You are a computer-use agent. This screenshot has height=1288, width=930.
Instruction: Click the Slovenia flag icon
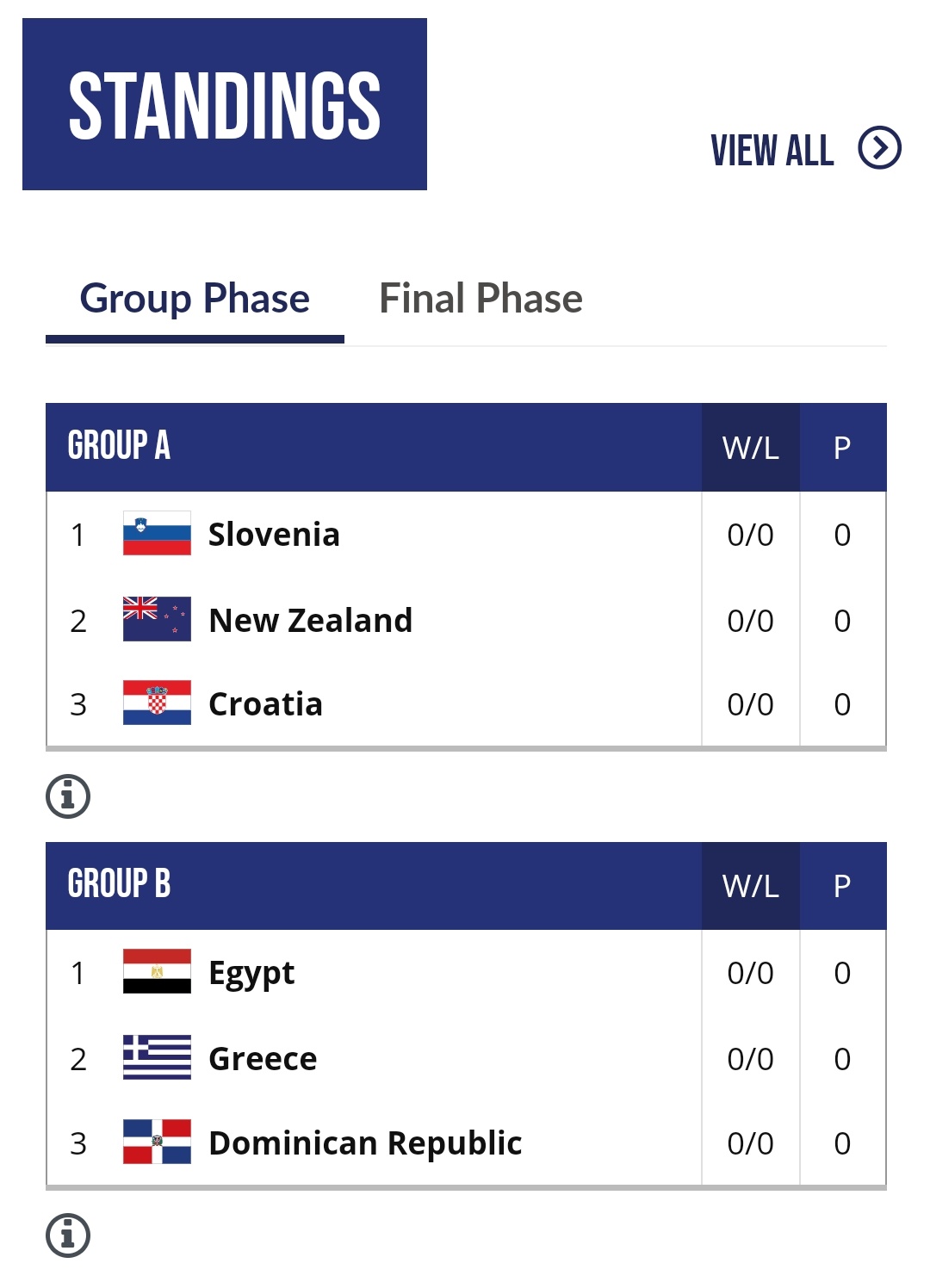coord(157,534)
